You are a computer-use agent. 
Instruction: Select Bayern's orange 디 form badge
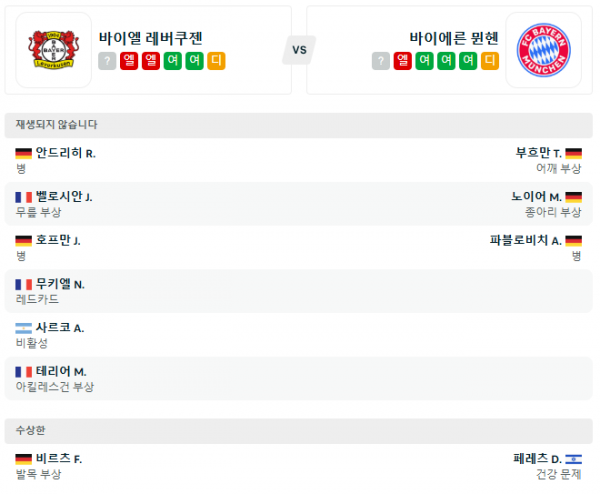point(490,61)
